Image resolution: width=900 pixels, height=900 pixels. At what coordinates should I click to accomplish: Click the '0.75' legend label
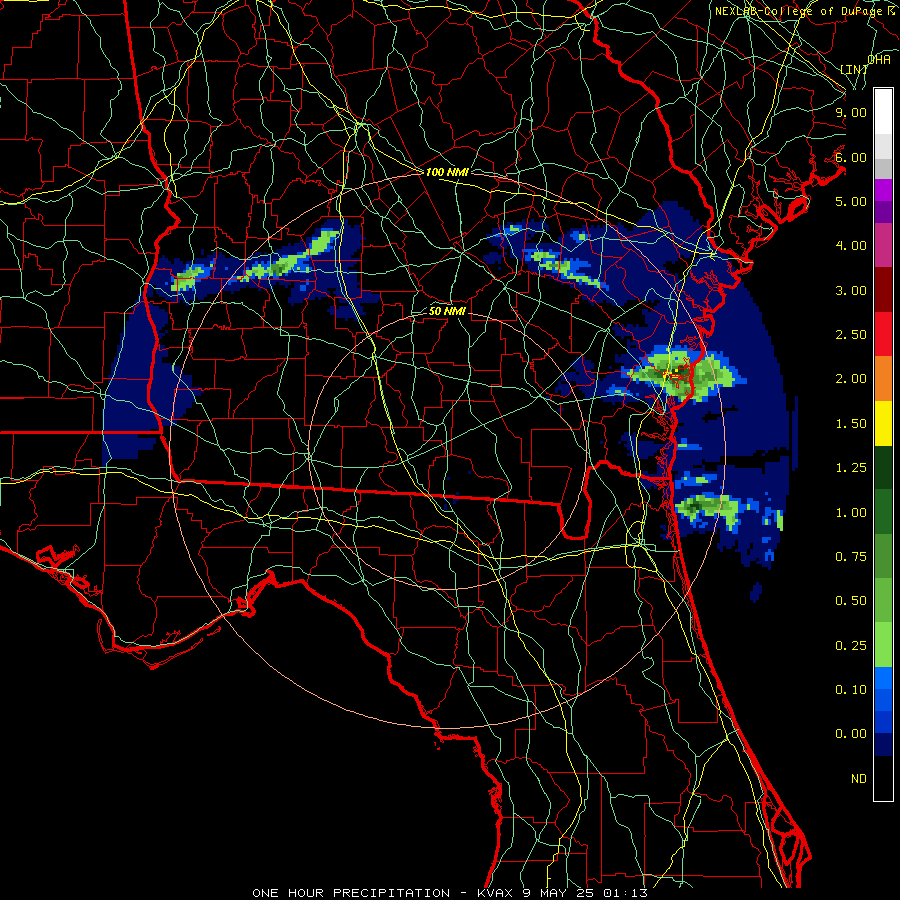point(851,557)
